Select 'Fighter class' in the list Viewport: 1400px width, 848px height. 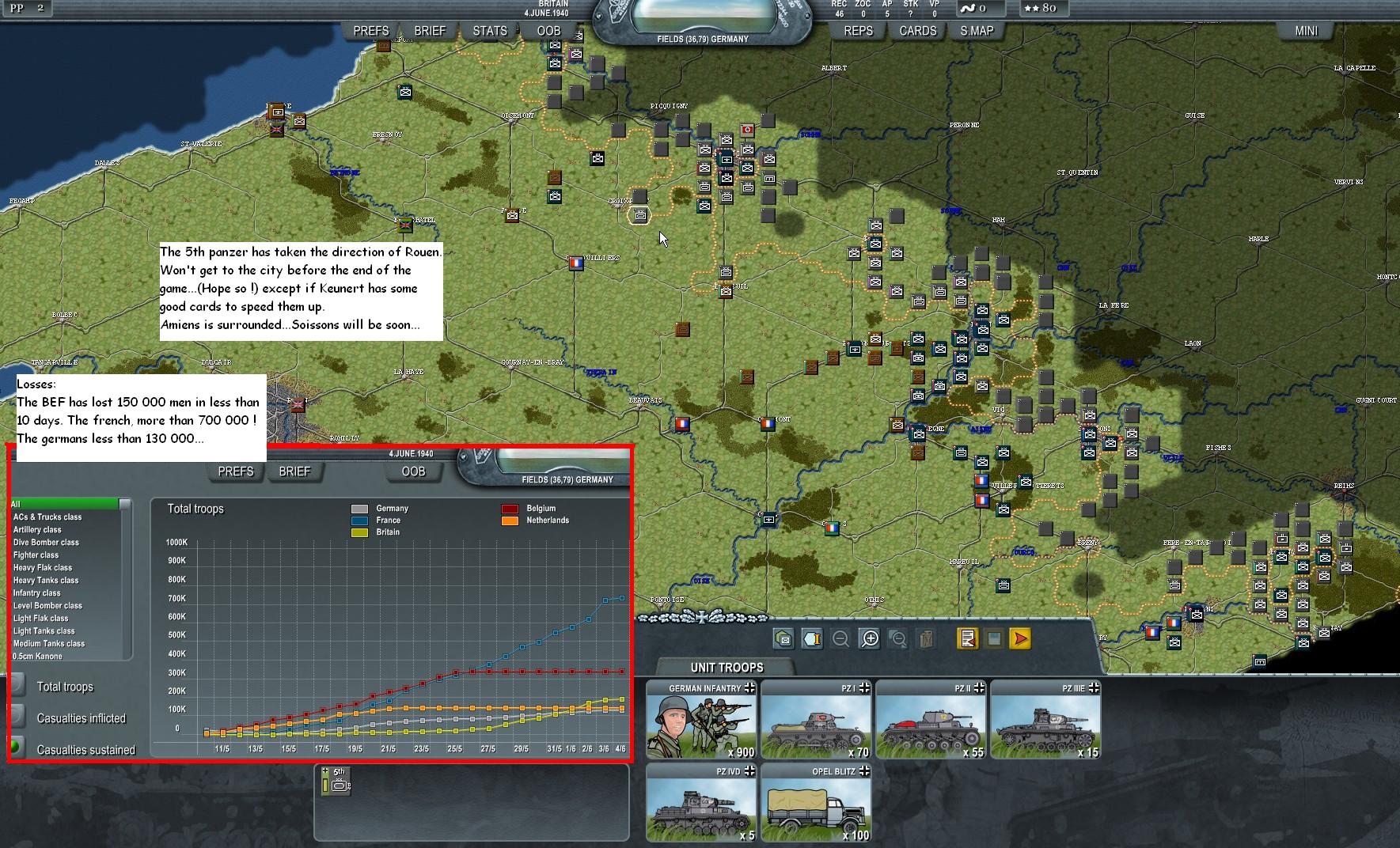point(65,555)
